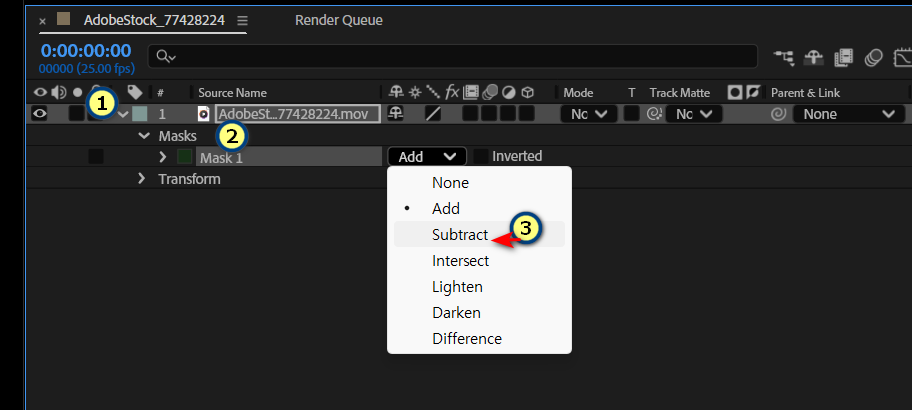This screenshot has height=410, width=912.
Task: Select Add in the mask mode menu
Action: (479, 208)
